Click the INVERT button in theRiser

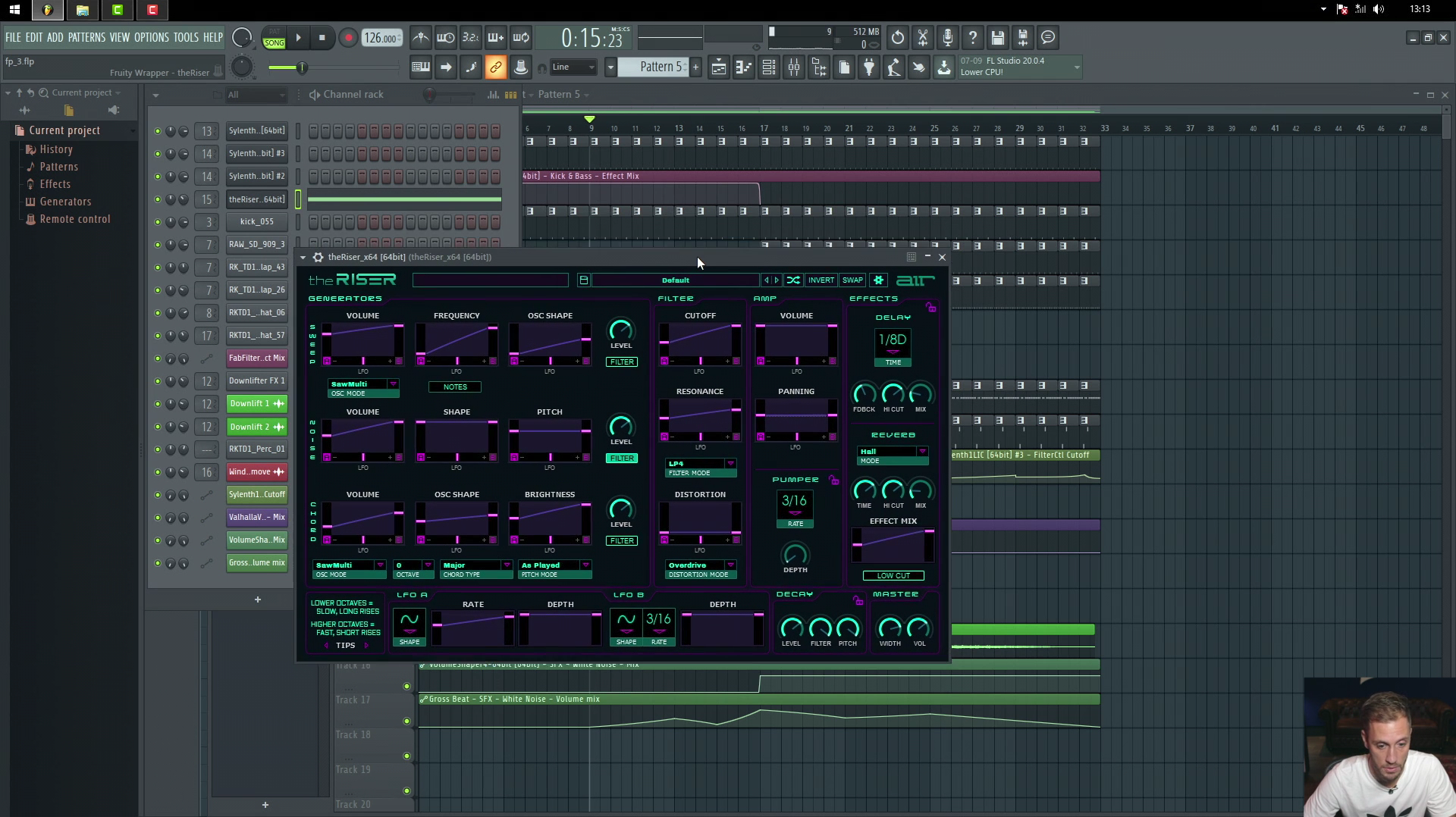821,280
